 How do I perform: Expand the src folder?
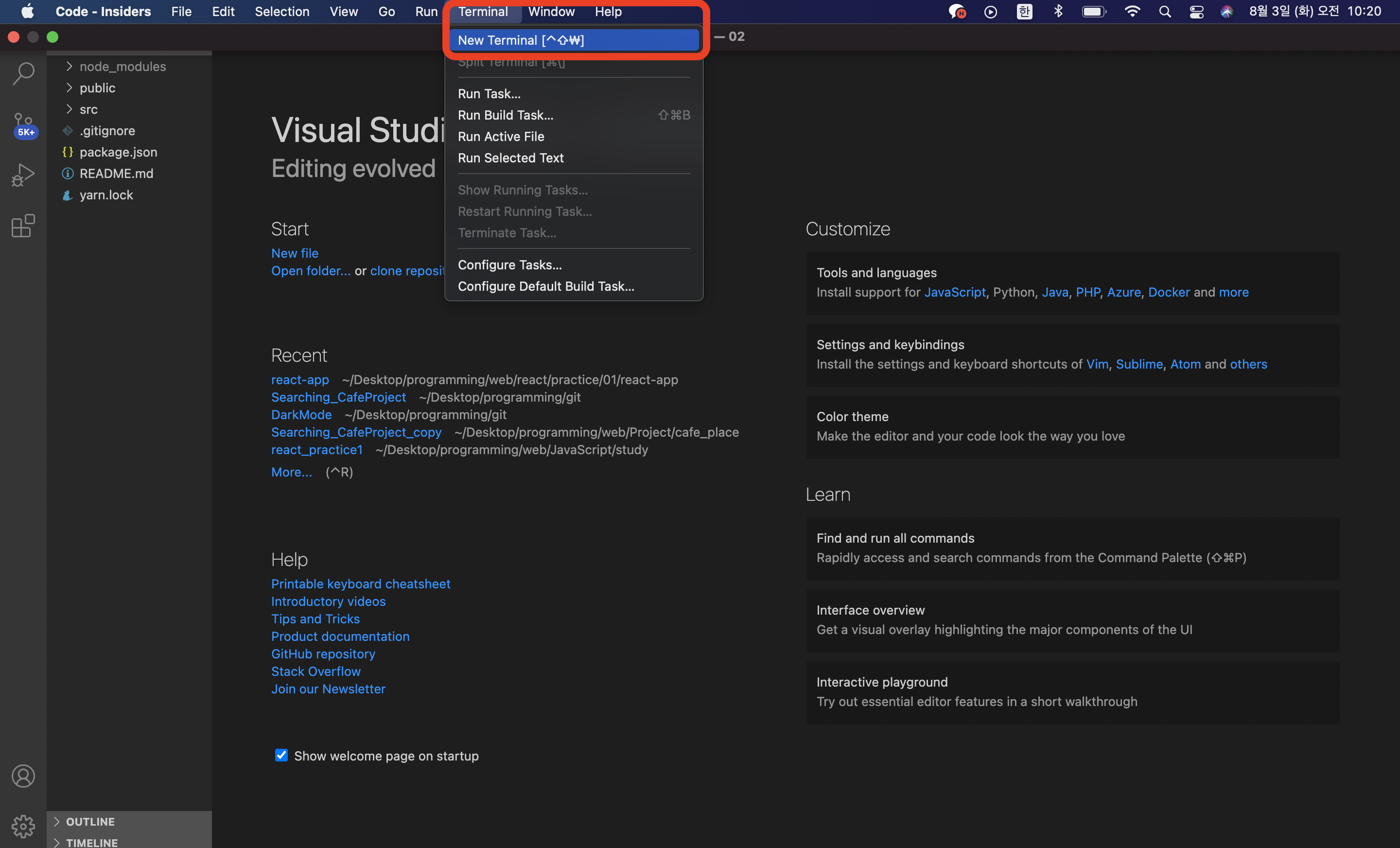[88, 109]
